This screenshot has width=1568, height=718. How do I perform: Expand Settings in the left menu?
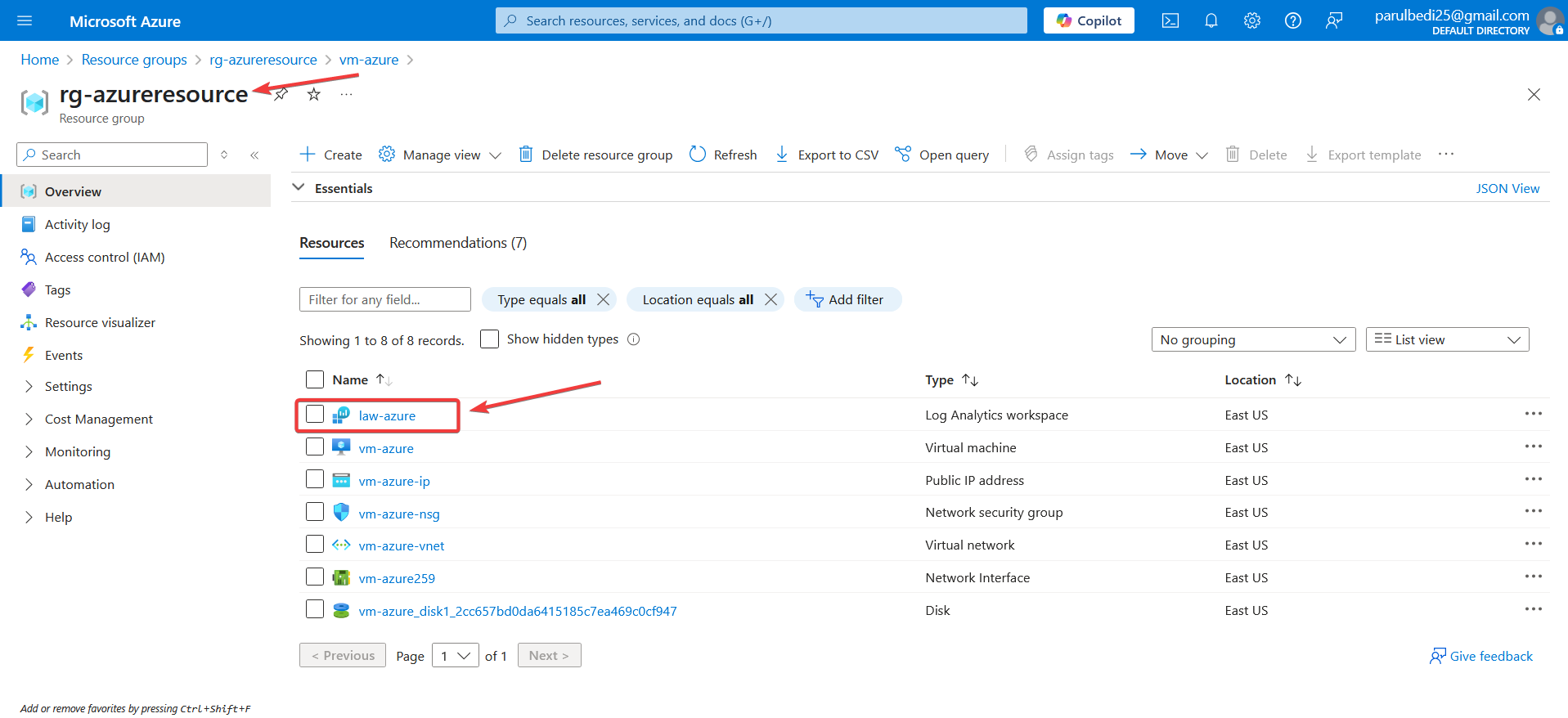click(68, 386)
